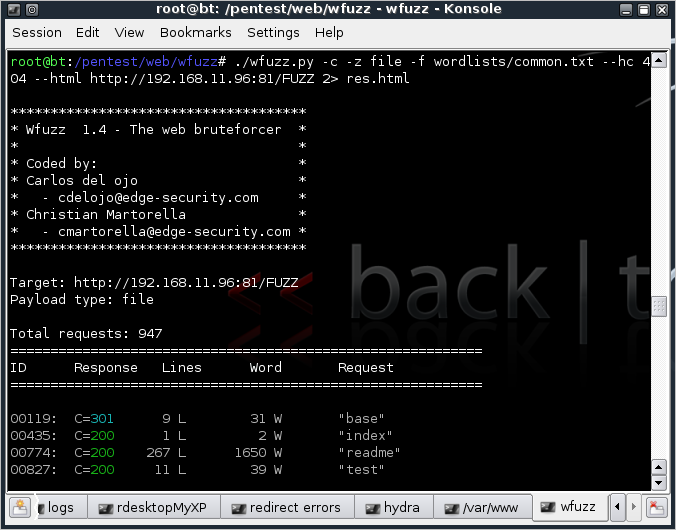The width and height of the screenshot is (676, 530).
Task: Click the "test" result request text
Action: tap(361, 470)
